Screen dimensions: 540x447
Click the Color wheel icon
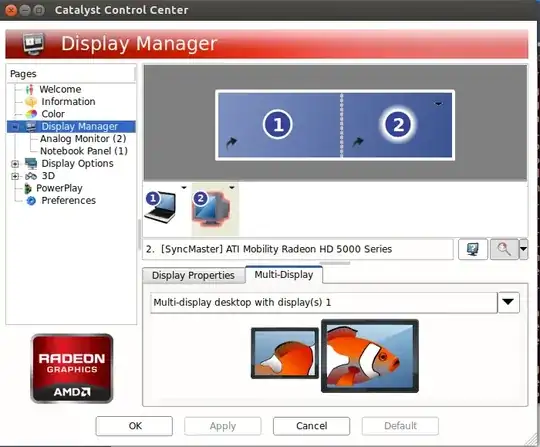click(x=31, y=114)
